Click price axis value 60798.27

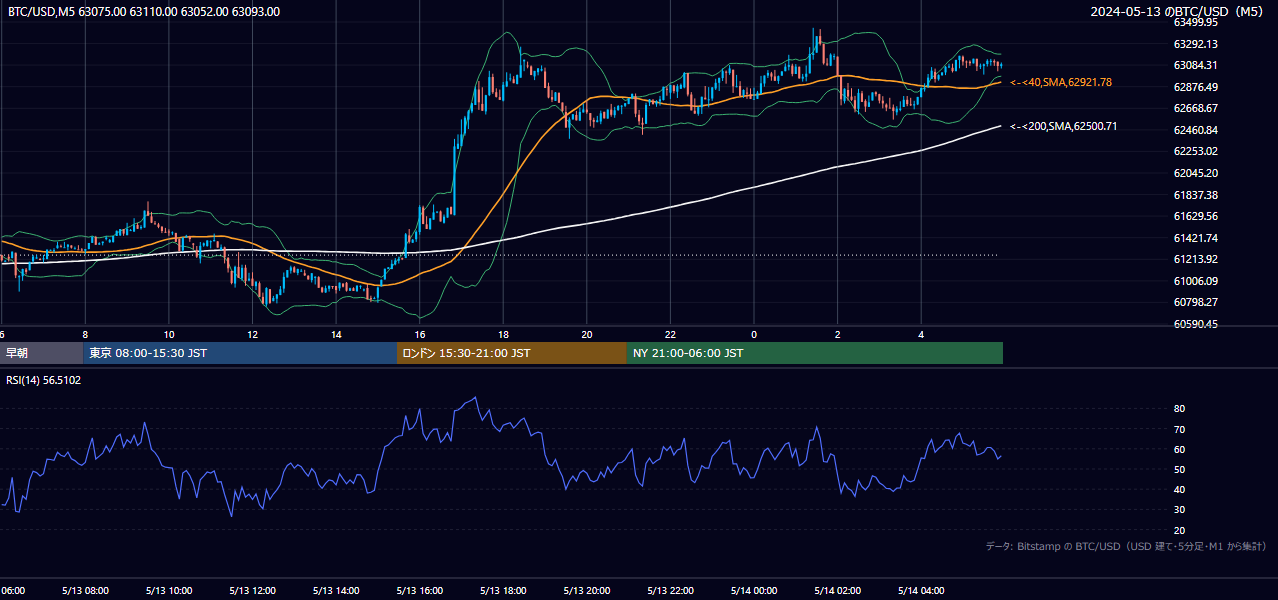1197,302
